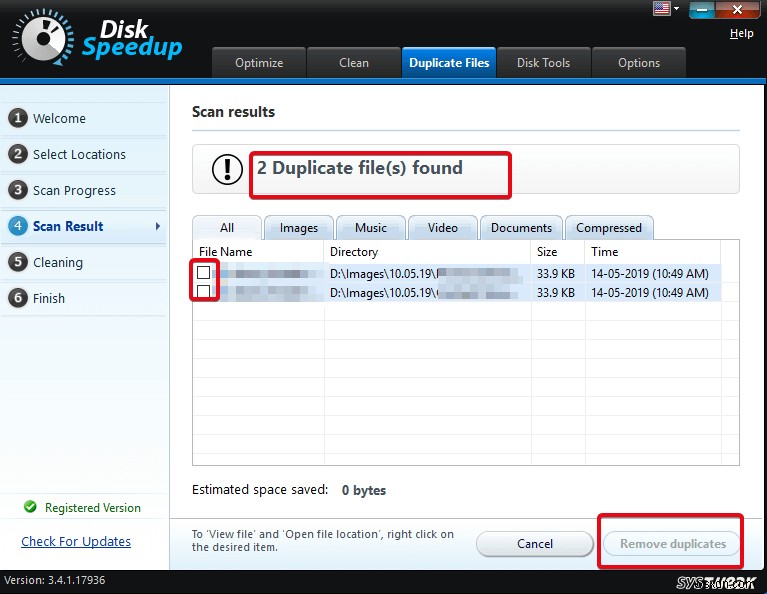Select the Duplicate Files tab
Screen dimensions: 767x594
point(449,63)
